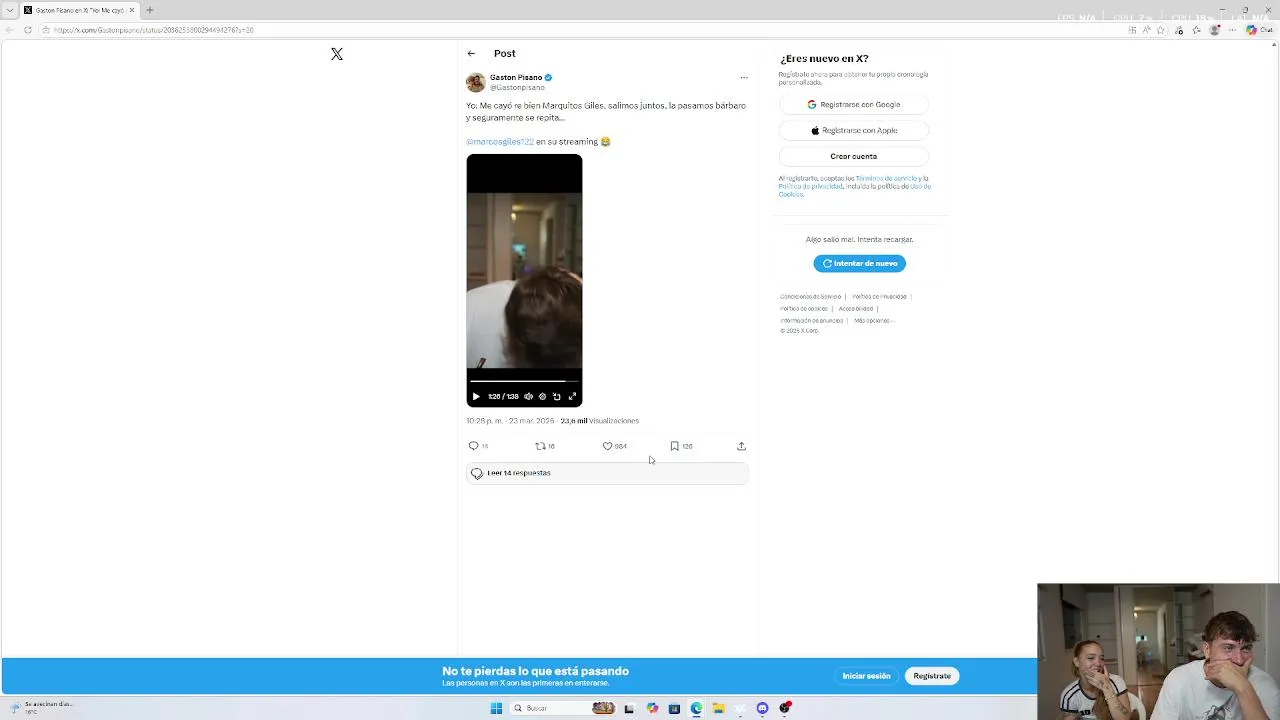Seek on the video progress bar

click(524, 381)
